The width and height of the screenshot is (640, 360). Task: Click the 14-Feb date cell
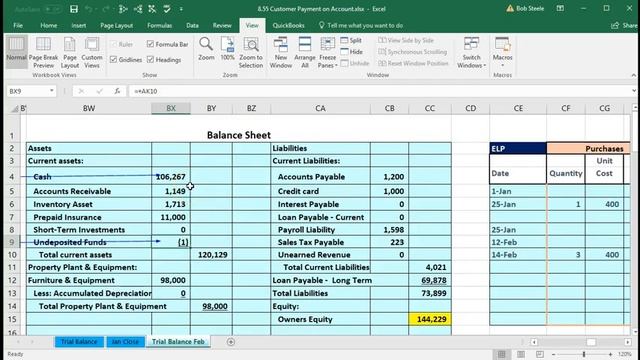(518, 255)
